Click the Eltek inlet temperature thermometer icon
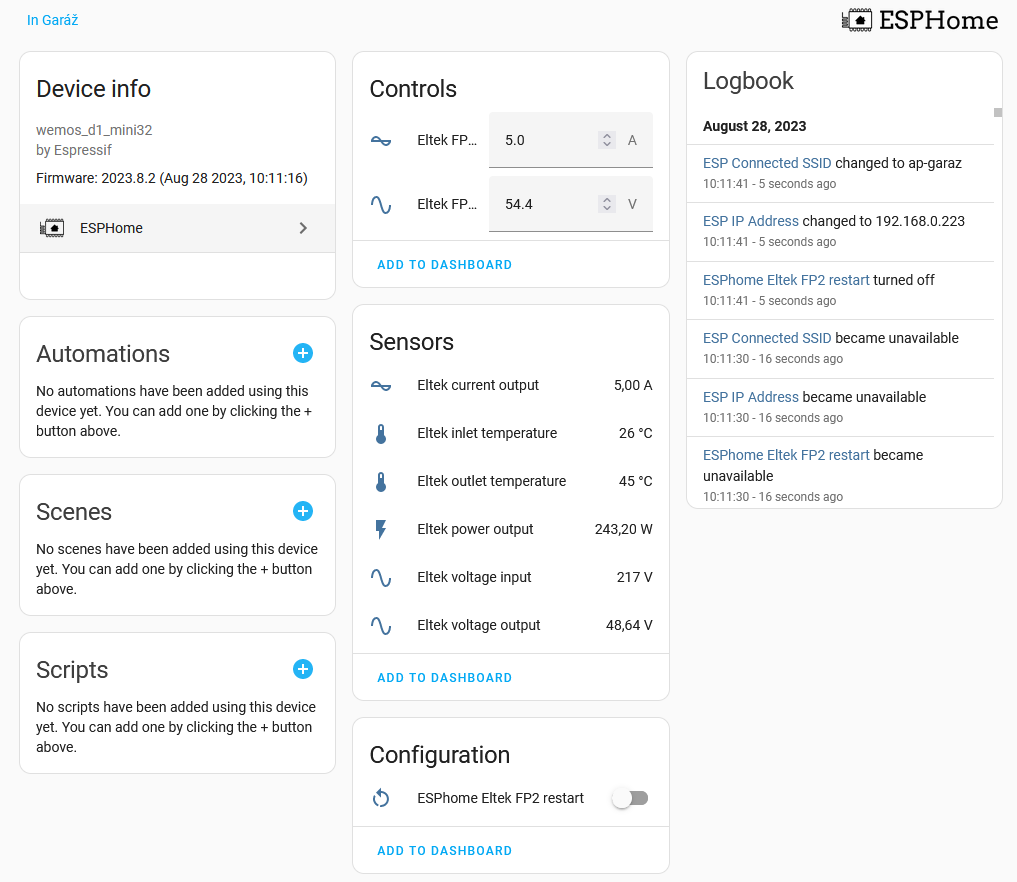1017x882 pixels. click(381, 433)
